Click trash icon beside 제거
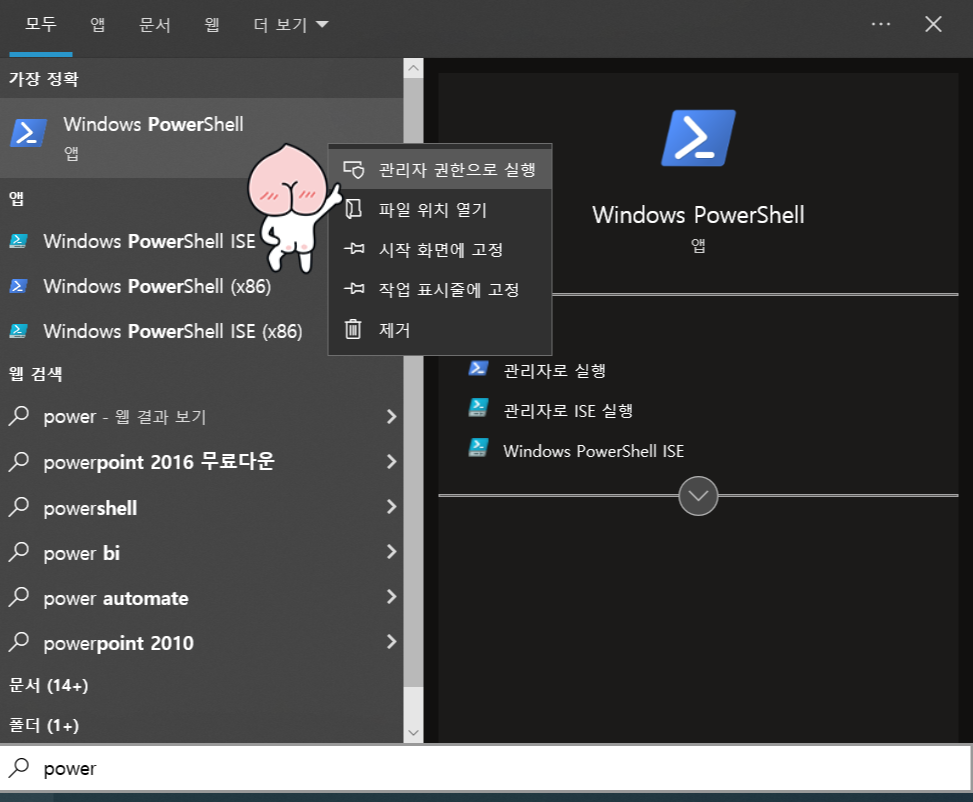The height and width of the screenshot is (802, 973). [x=353, y=329]
